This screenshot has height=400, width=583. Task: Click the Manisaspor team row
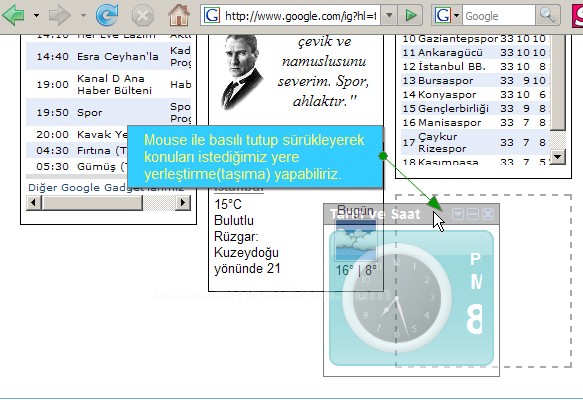point(475,123)
